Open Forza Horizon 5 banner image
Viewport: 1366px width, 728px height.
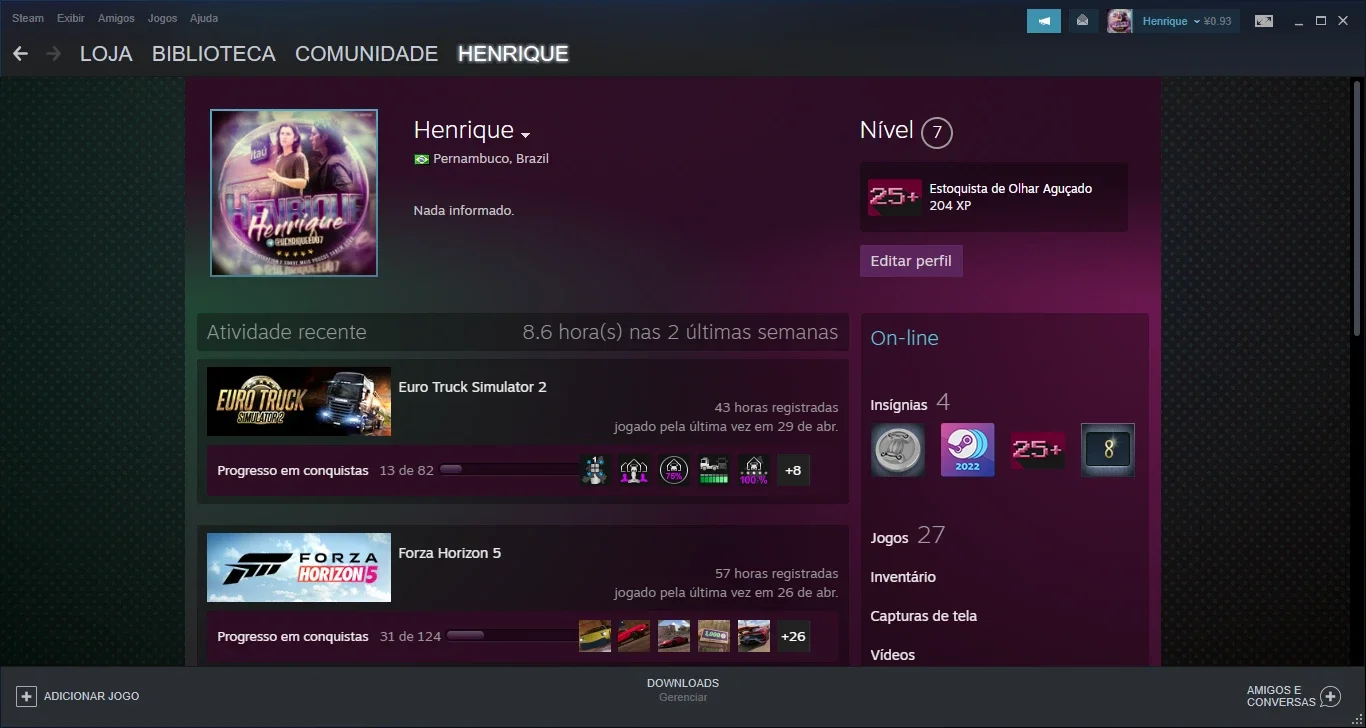299,567
